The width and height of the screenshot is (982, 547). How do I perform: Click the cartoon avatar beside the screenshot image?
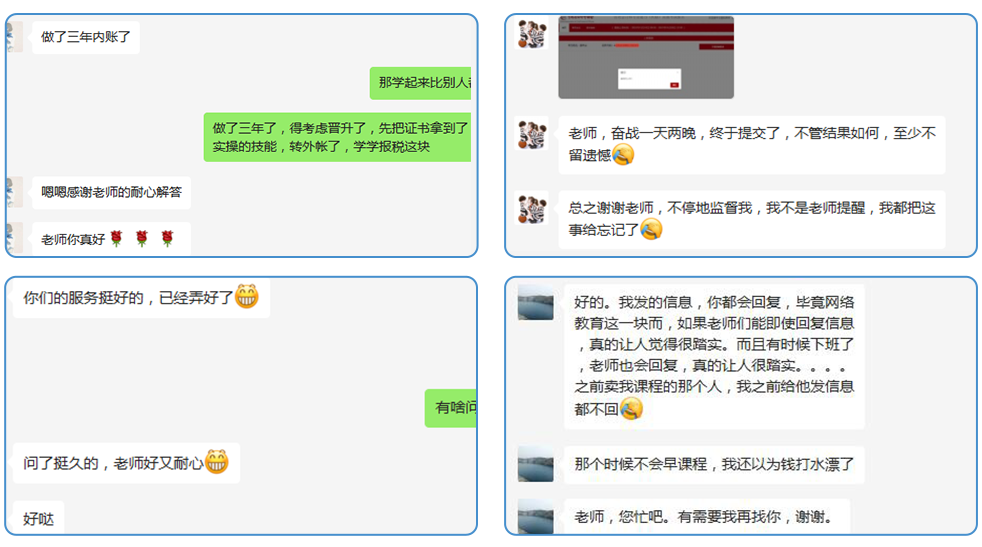tap(532, 33)
